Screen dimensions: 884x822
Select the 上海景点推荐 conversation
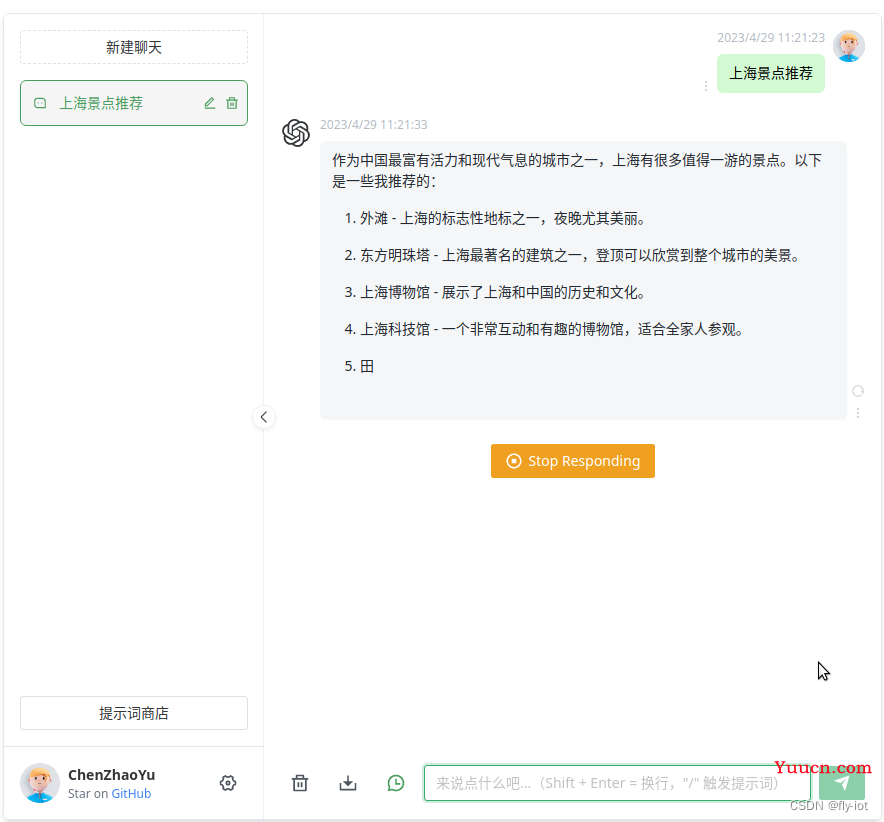pyautogui.click(x=134, y=103)
